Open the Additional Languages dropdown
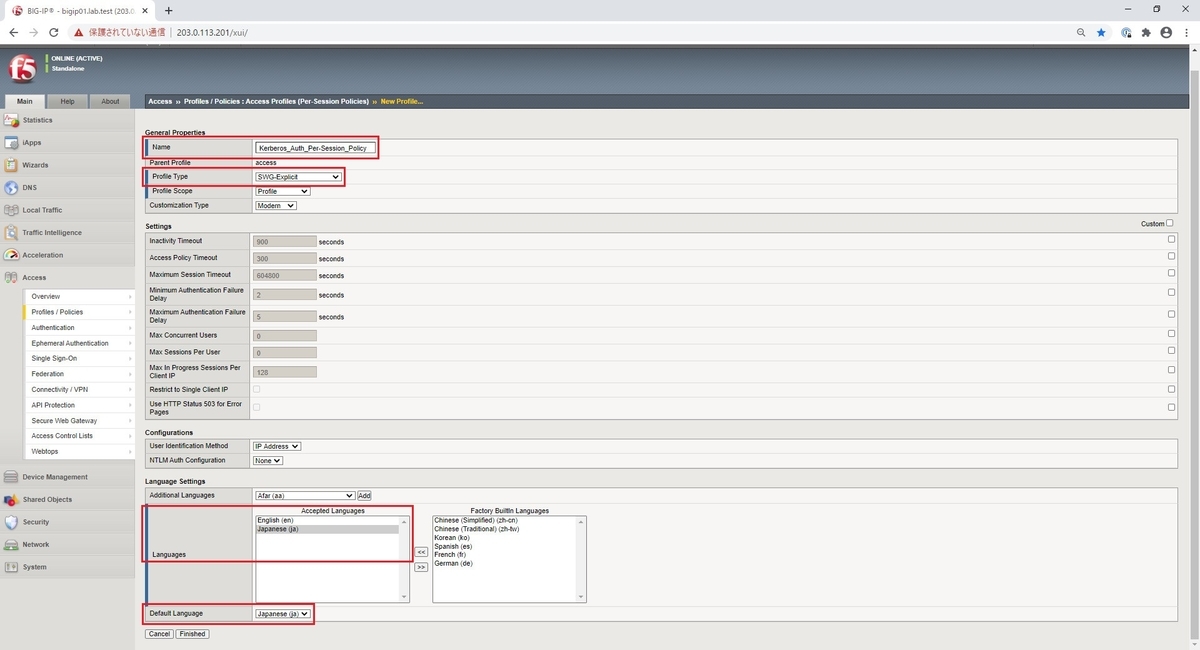The height and width of the screenshot is (650, 1200). coord(305,495)
